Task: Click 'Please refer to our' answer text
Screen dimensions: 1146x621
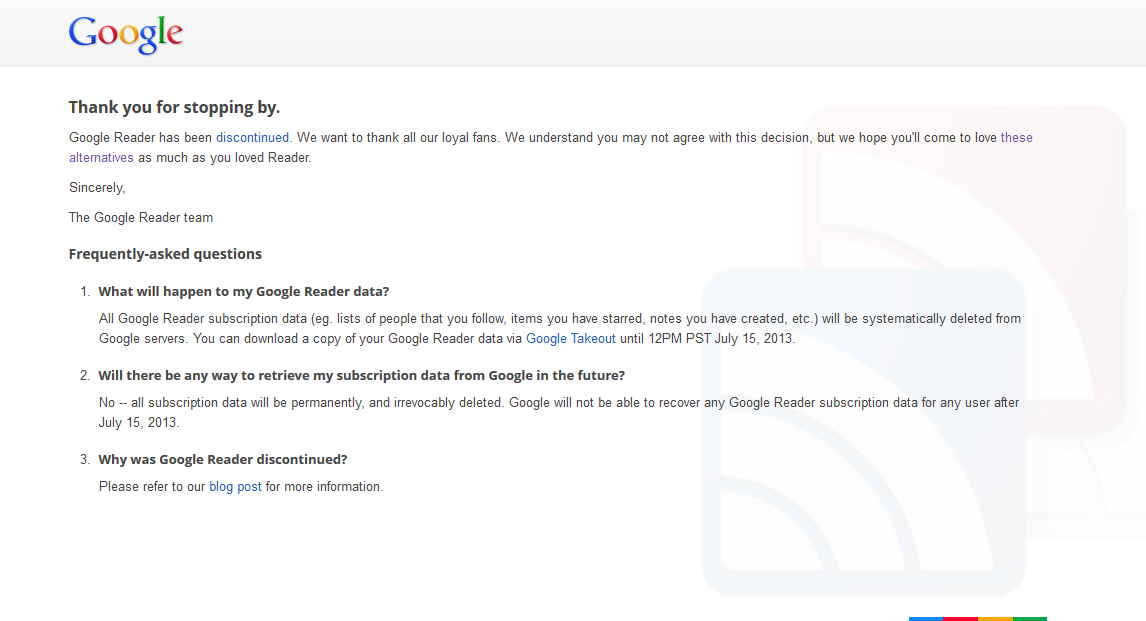Action: [240, 487]
